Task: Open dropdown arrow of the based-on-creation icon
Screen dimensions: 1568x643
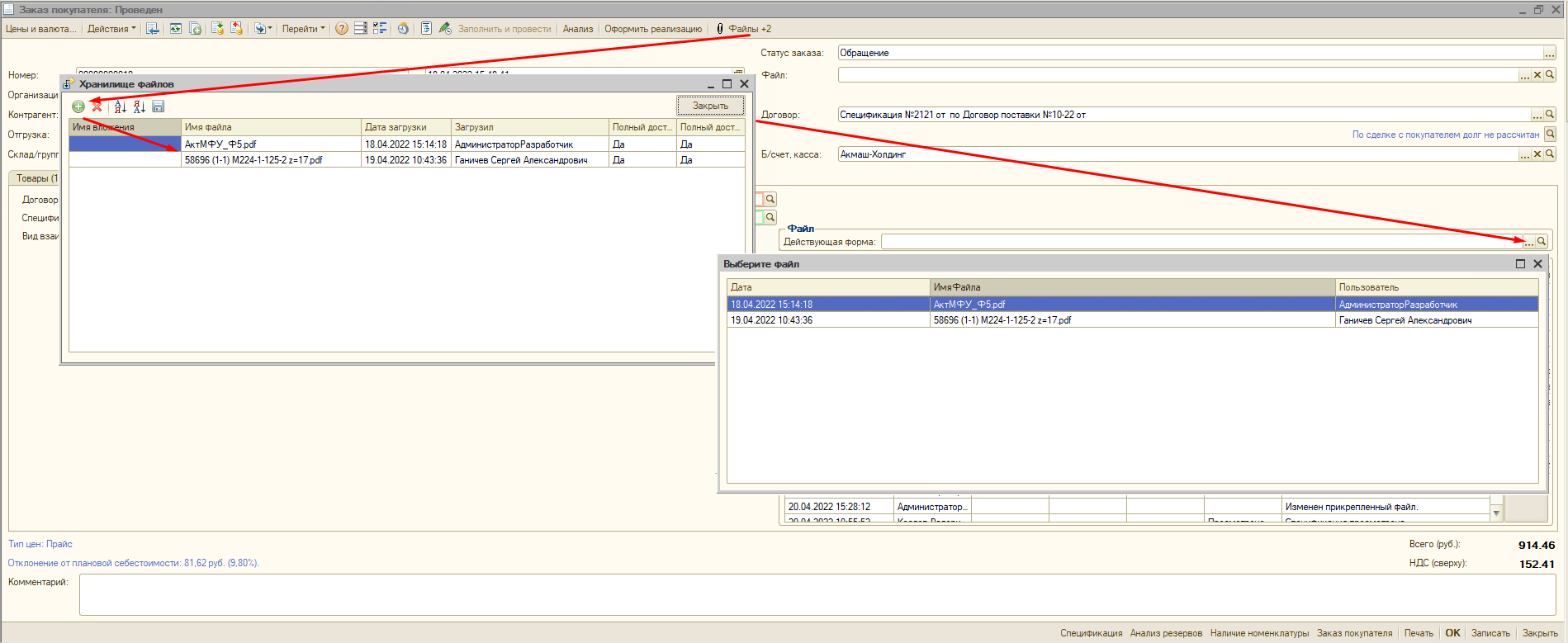Action: click(270, 29)
